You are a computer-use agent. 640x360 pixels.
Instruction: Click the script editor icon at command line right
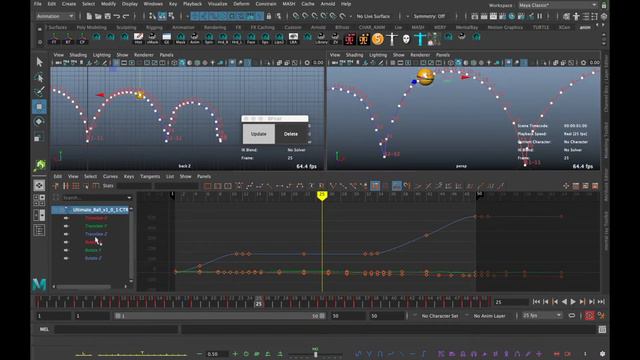[x=602, y=329]
